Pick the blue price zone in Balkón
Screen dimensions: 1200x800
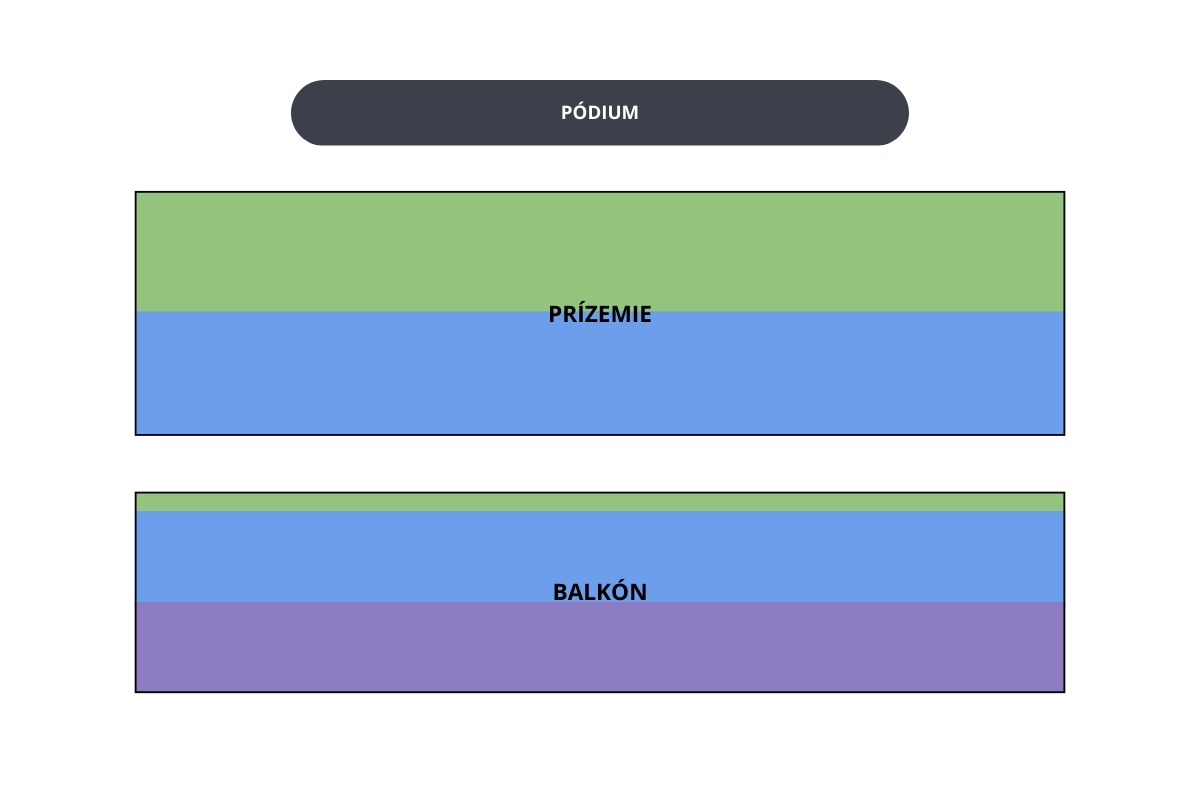(600, 556)
